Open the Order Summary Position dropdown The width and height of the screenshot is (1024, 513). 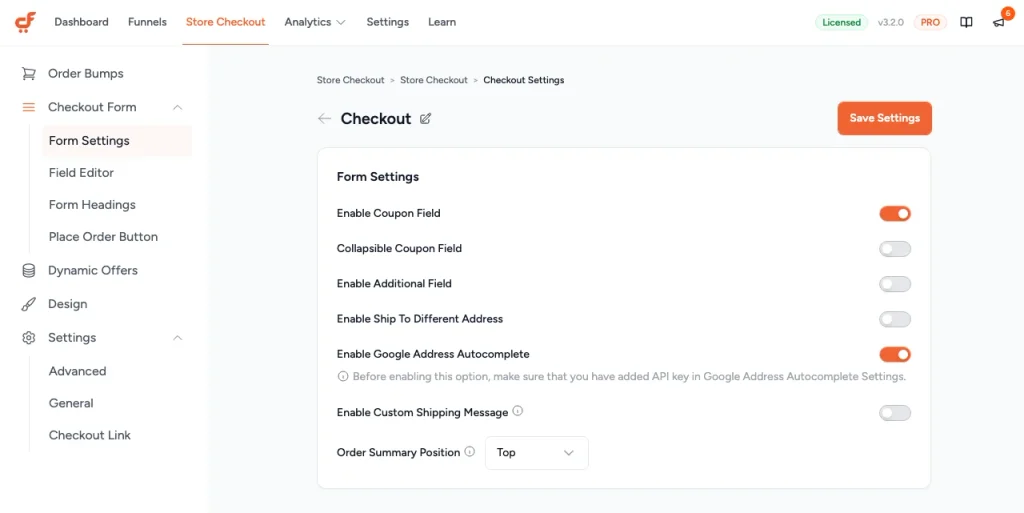(x=537, y=453)
